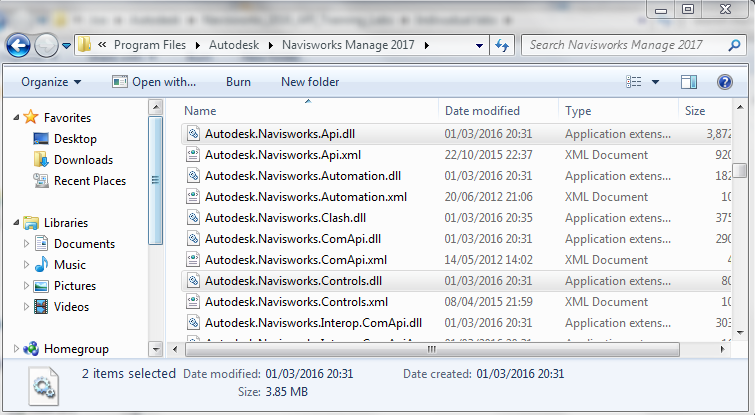Screen dimensions: 755x415
Task: Sort by Date modified column header
Action: click(x=498, y=111)
